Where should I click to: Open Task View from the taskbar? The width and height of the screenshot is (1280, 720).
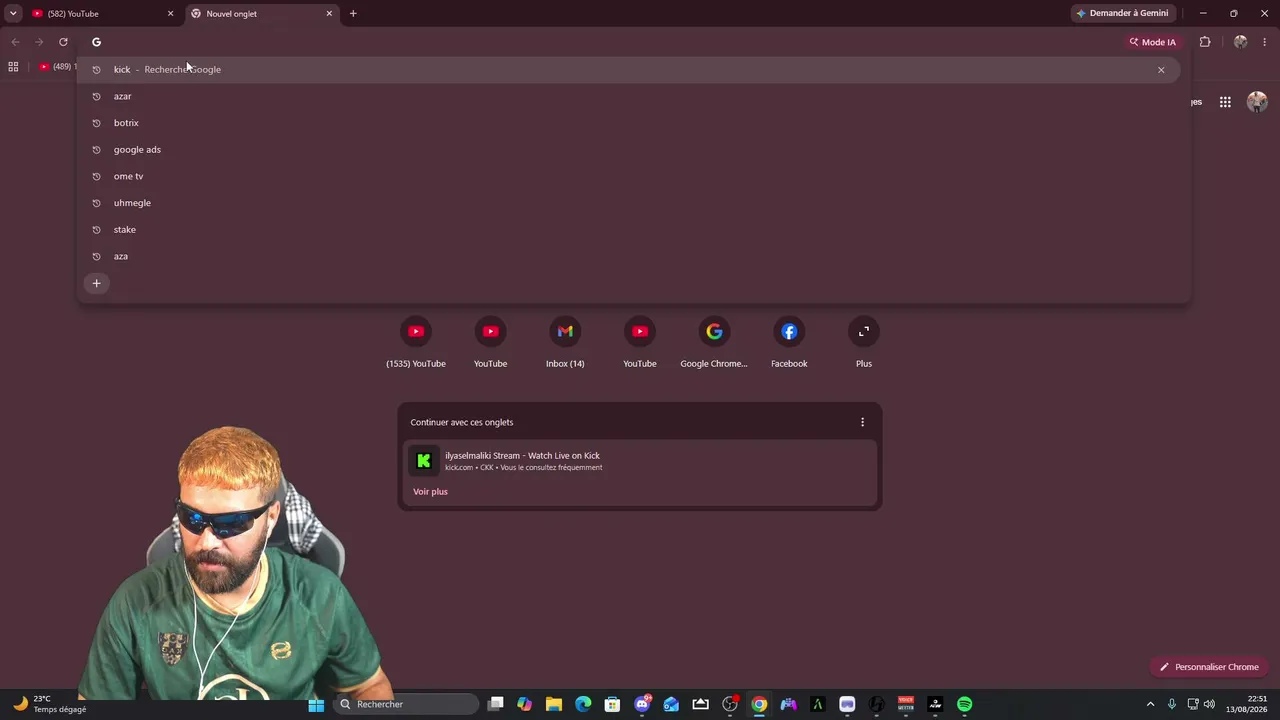point(495,705)
